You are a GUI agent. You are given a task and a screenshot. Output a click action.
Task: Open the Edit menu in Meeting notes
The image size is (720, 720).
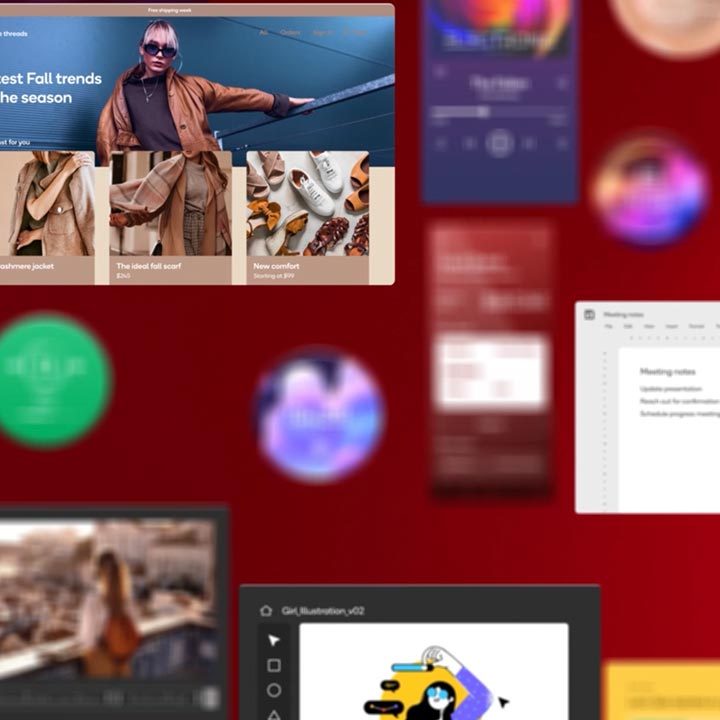coord(628,326)
